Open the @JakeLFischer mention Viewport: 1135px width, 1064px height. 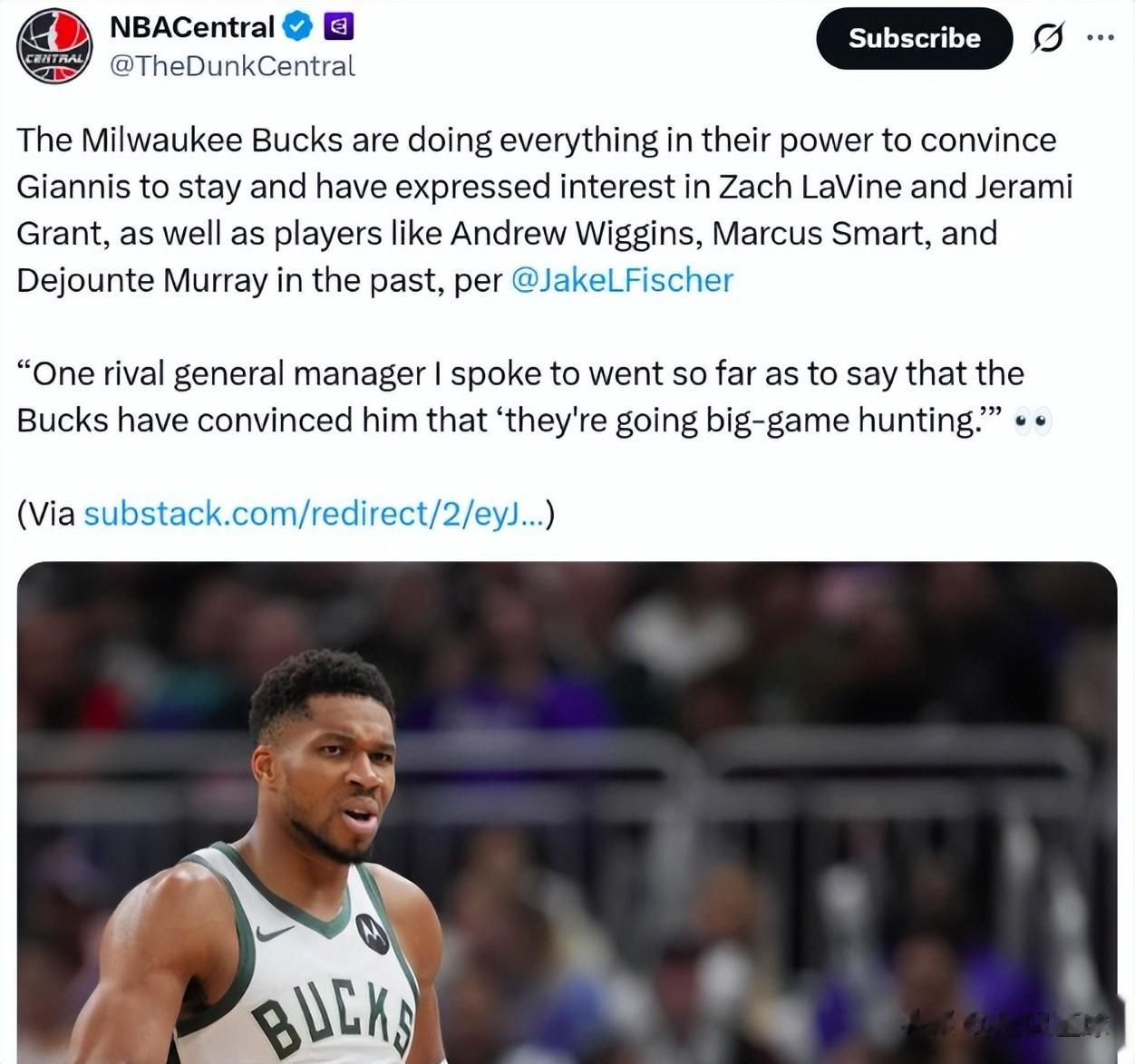click(622, 280)
